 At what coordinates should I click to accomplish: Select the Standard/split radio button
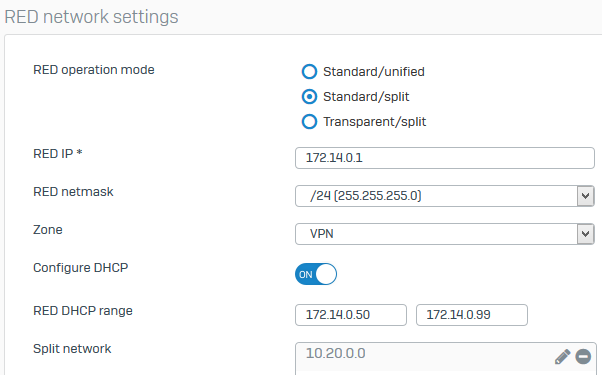(309, 97)
